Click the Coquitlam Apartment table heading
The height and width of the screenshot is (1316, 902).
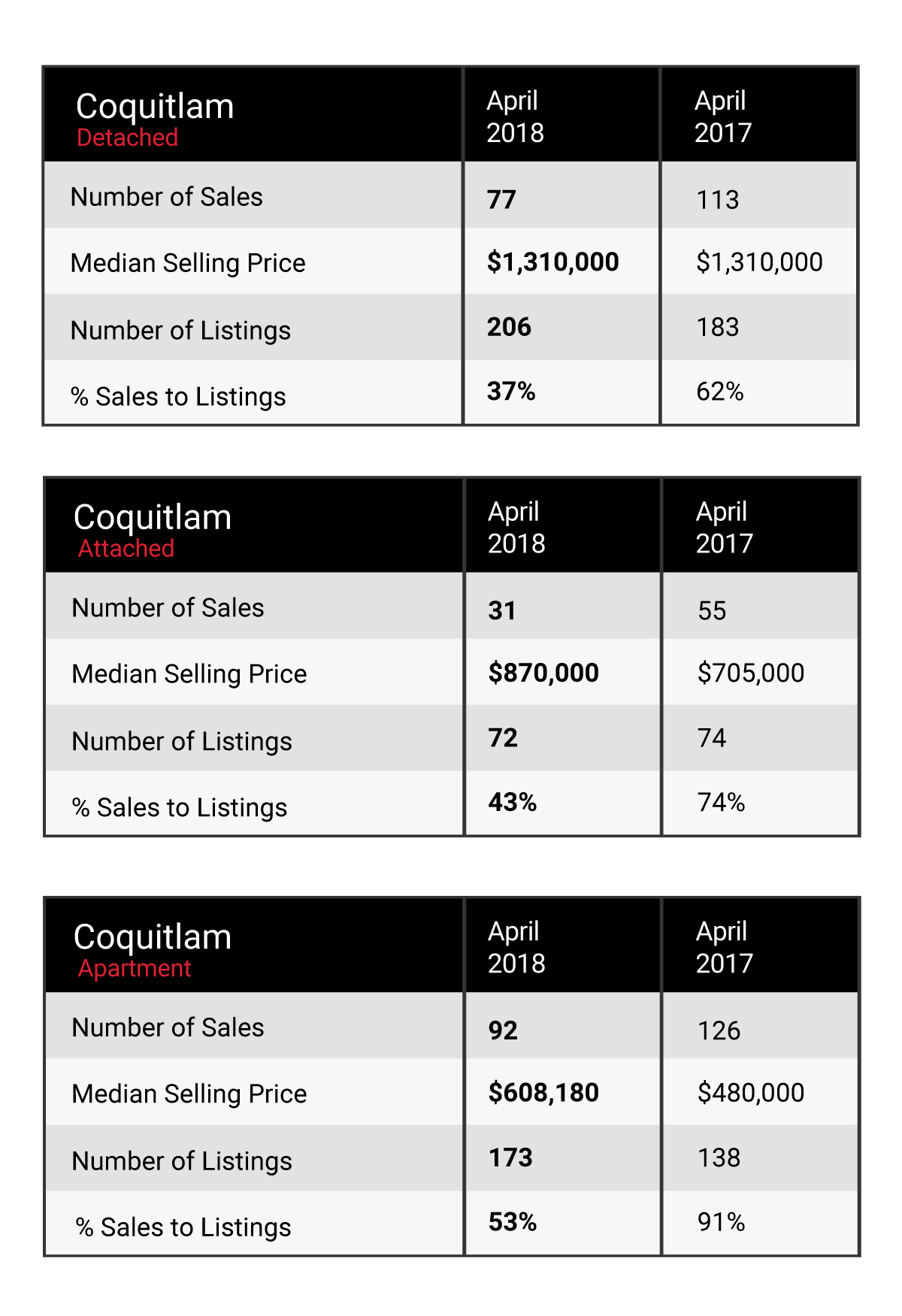153,949
